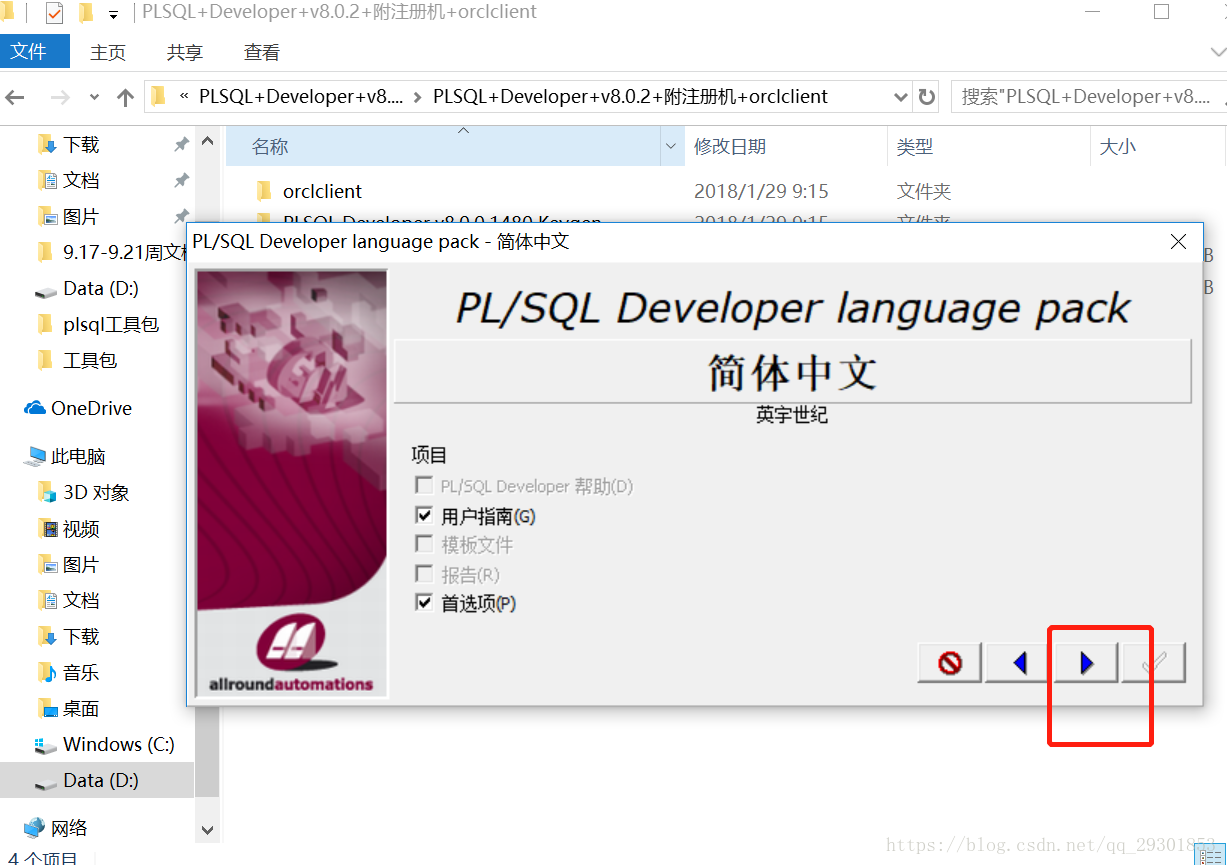The image size is (1227, 865).
Task: Select pinned 文档 in quick access
Action: 81,181
